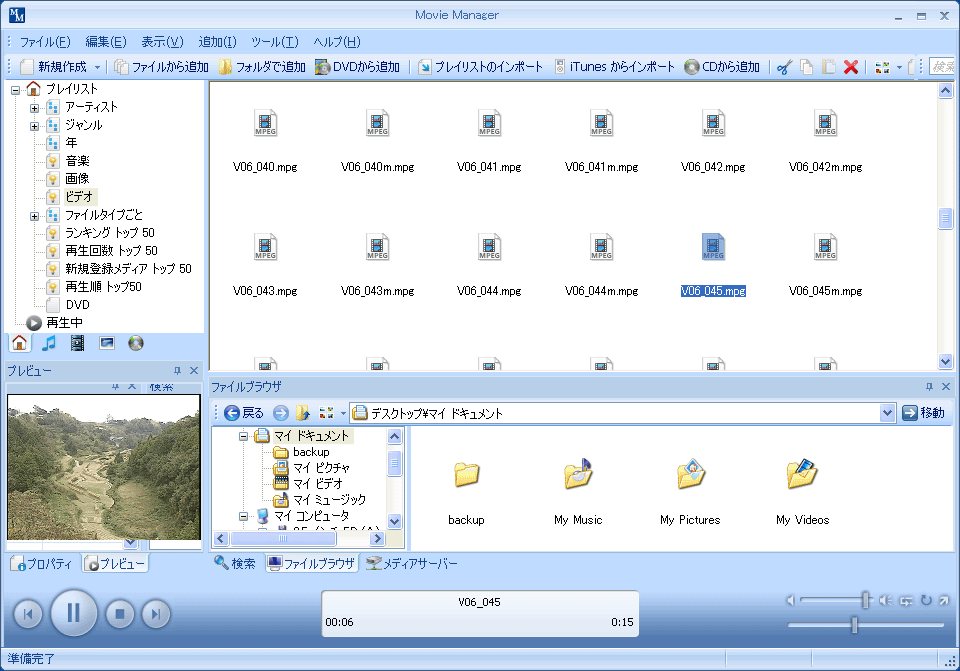The height and width of the screenshot is (671, 960).
Task: Click the previous track button
Action: 28,613
